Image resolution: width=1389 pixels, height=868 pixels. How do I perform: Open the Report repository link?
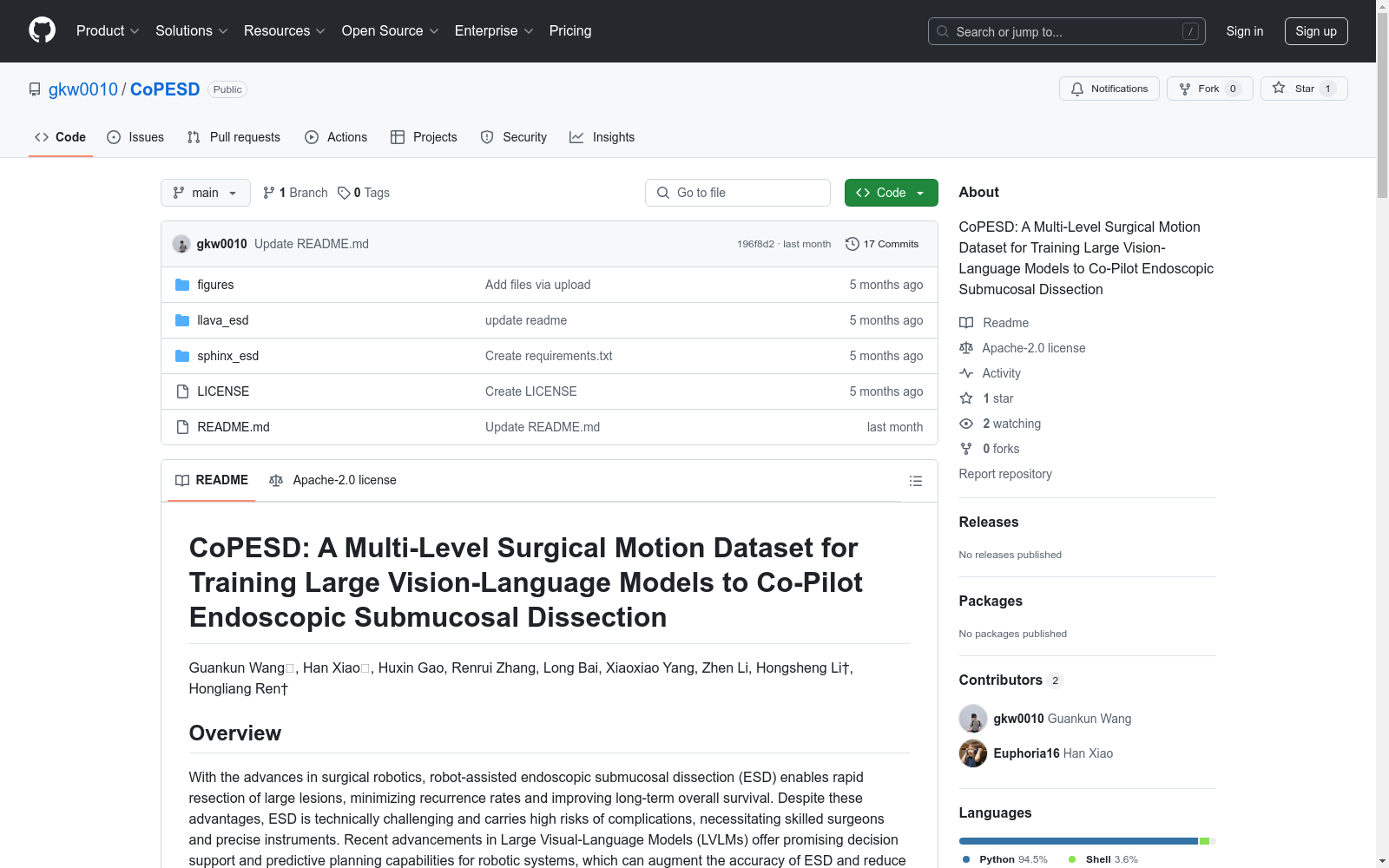(1004, 474)
